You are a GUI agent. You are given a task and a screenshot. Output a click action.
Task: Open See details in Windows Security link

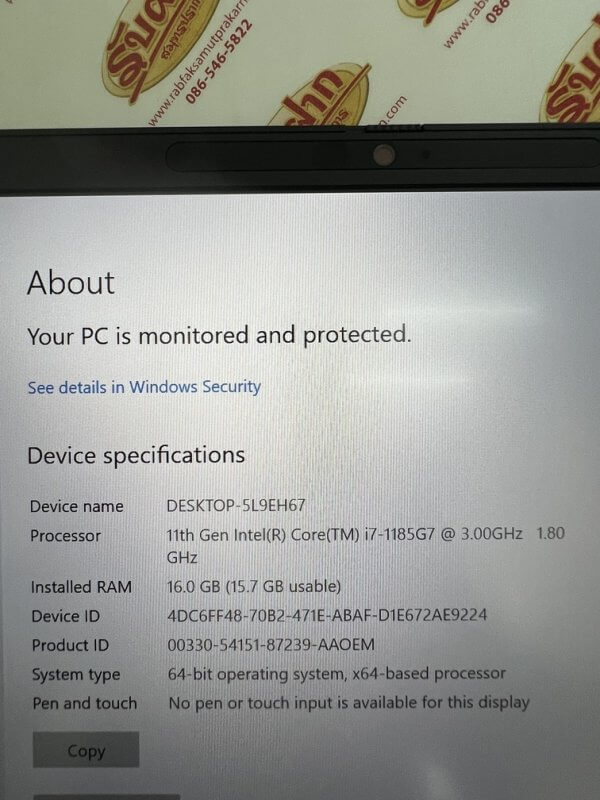[x=144, y=387]
